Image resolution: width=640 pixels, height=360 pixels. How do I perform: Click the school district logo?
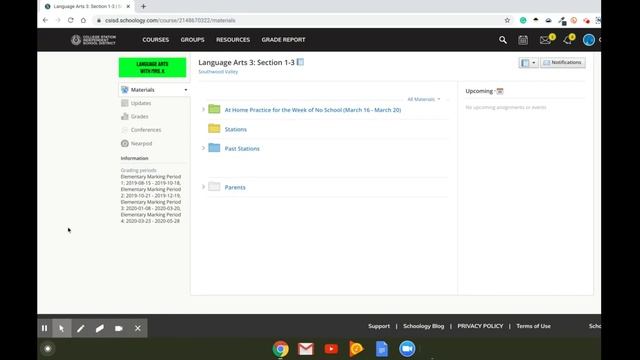93,40
